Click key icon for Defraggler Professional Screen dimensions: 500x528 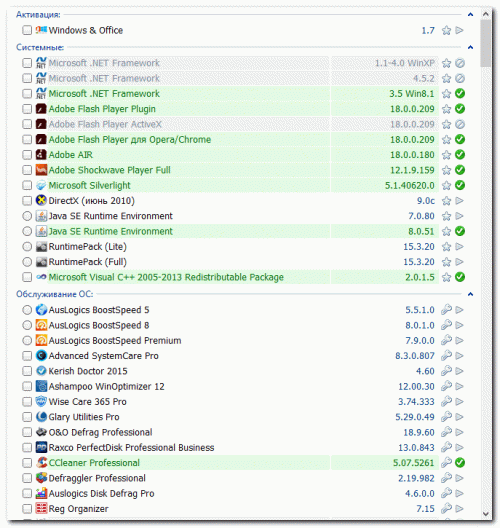click(446, 478)
